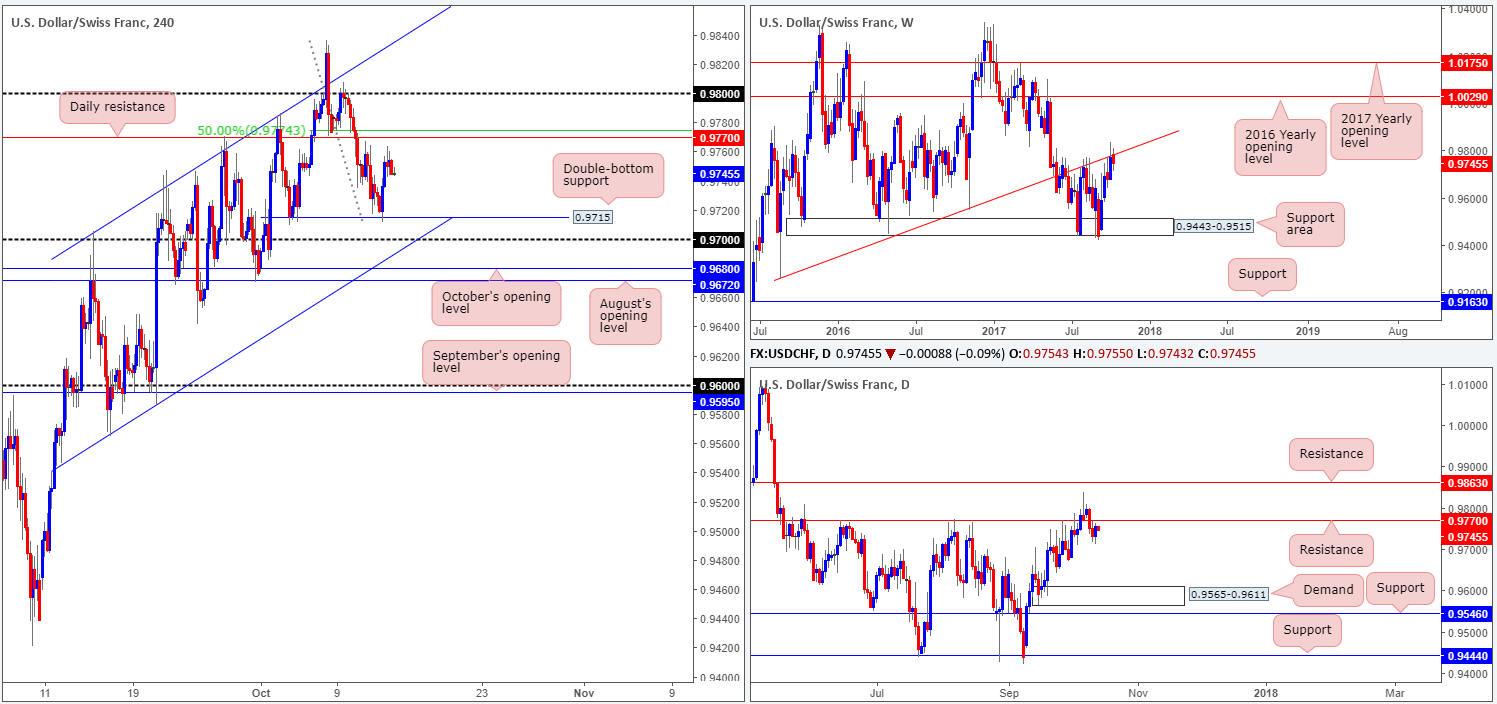Click the 'Support' callout near the 0.94440 line
This screenshot has width=1497, height=704.
click(x=1307, y=630)
